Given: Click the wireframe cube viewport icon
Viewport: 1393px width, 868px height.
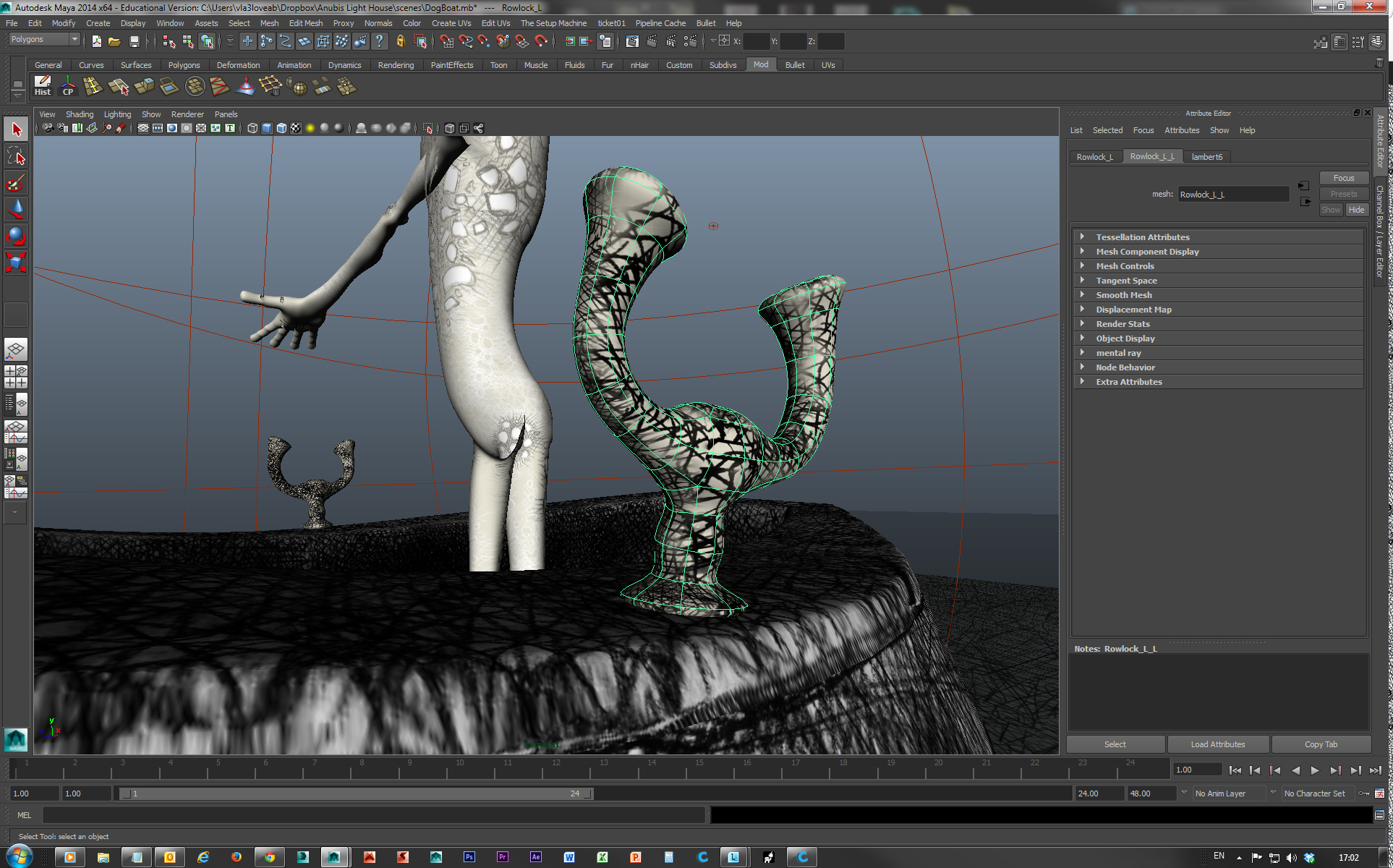Looking at the screenshot, I should tap(252, 128).
